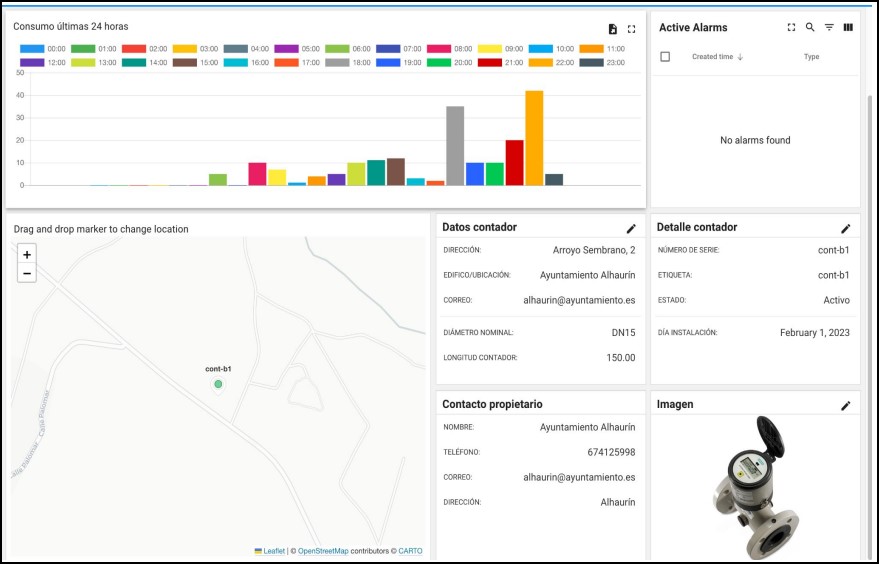Viewport: 879px width, 564px height.
Task: Open search in Active Alarms
Action: 810,28
